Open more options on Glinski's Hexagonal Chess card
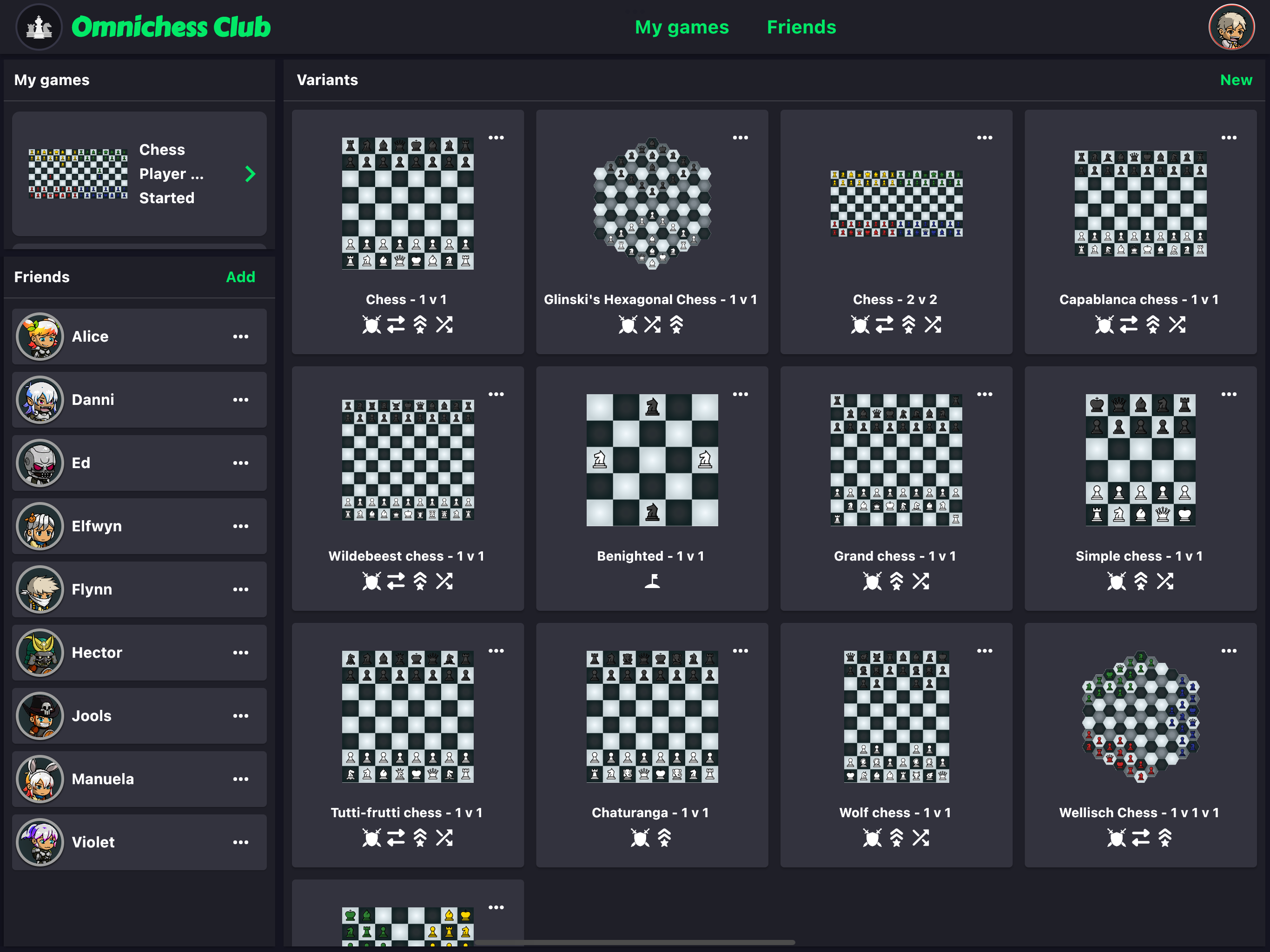The height and width of the screenshot is (952, 1270). (741, 137)
